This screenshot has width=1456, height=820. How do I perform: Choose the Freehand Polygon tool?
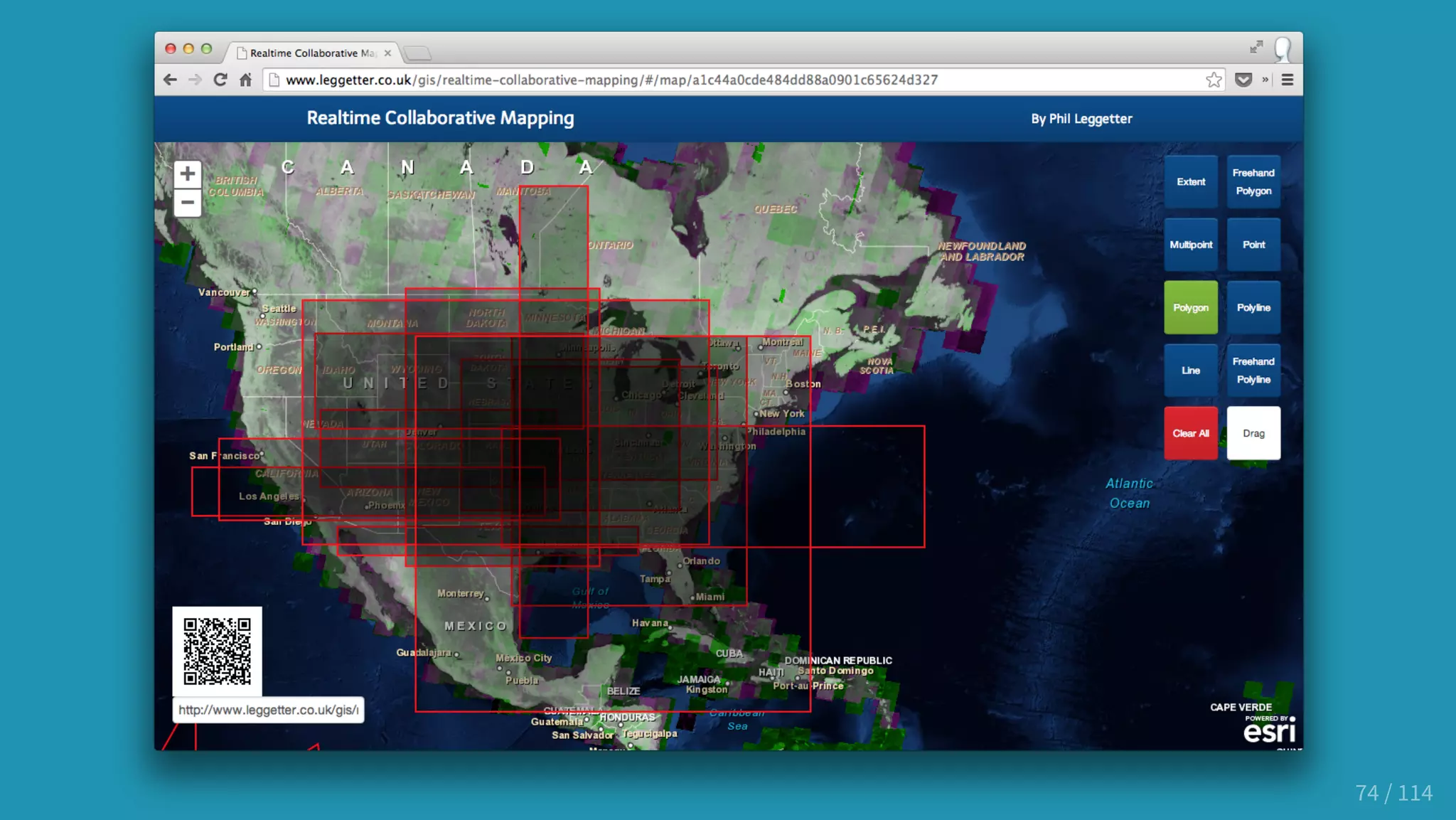(x=1253, y=182)
